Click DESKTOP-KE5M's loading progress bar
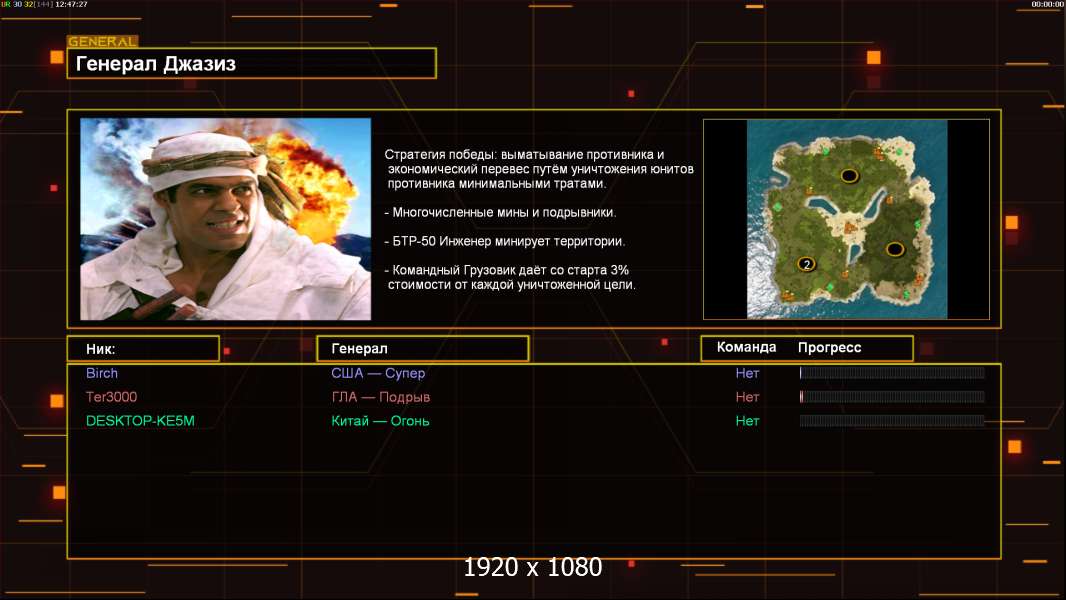 coord(892,421)
